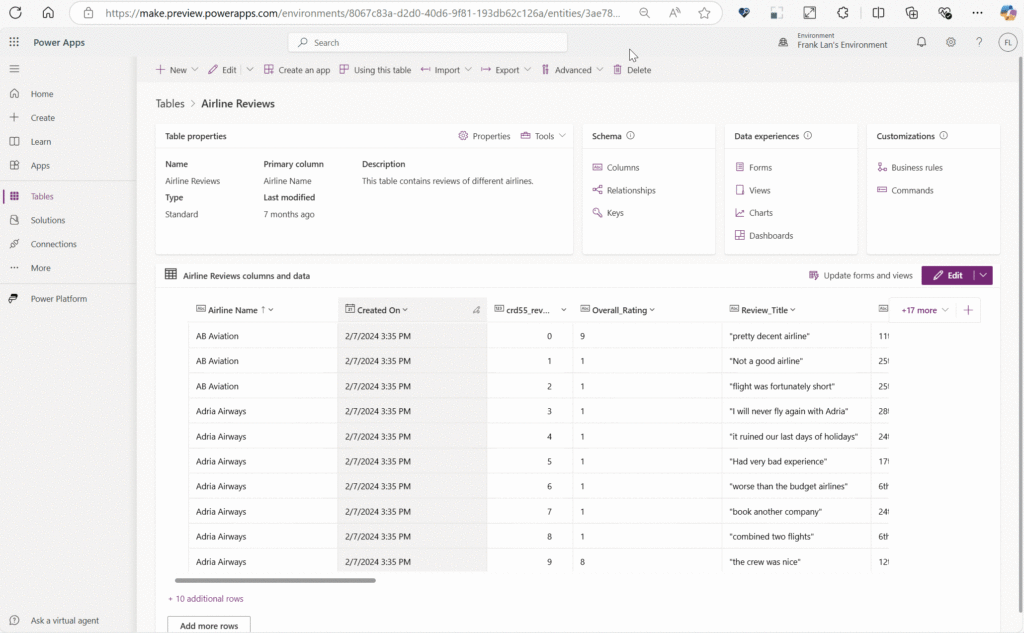Open the settings gear in header
Image resolution: width=1024 pixels, height=633 pixels.
(950, 42)
